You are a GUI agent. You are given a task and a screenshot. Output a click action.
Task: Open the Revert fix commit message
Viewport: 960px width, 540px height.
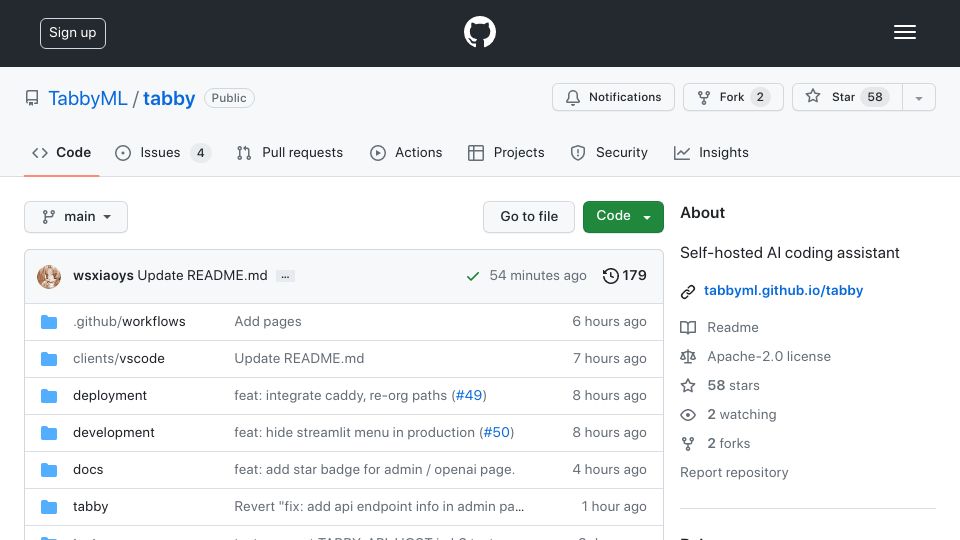(379, 506)
